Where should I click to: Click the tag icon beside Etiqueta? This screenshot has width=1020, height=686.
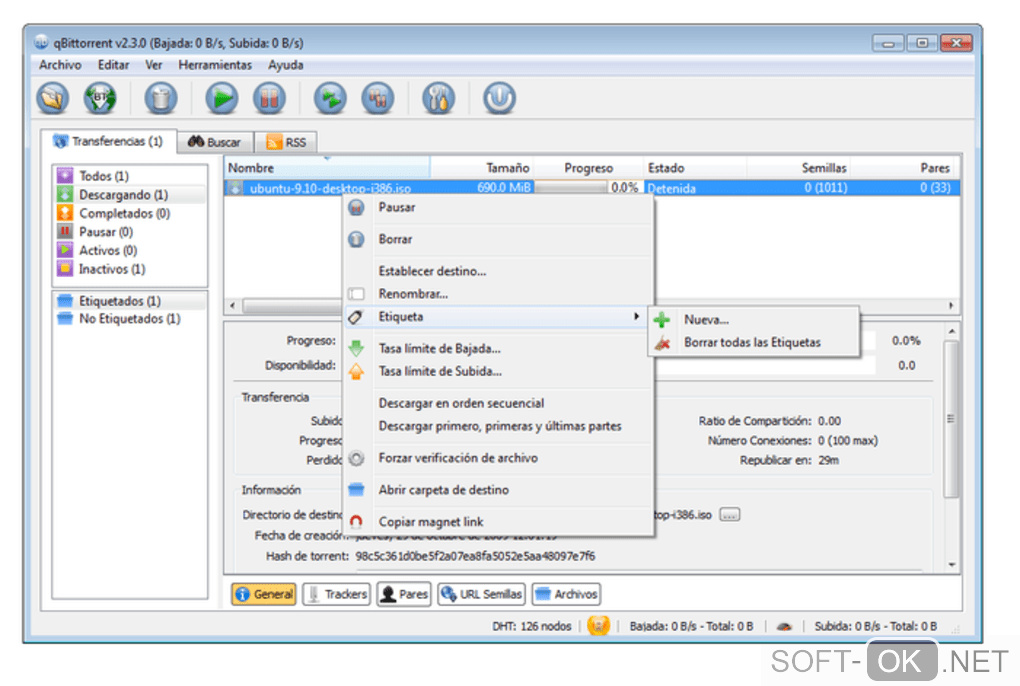(x=355, y=317)
